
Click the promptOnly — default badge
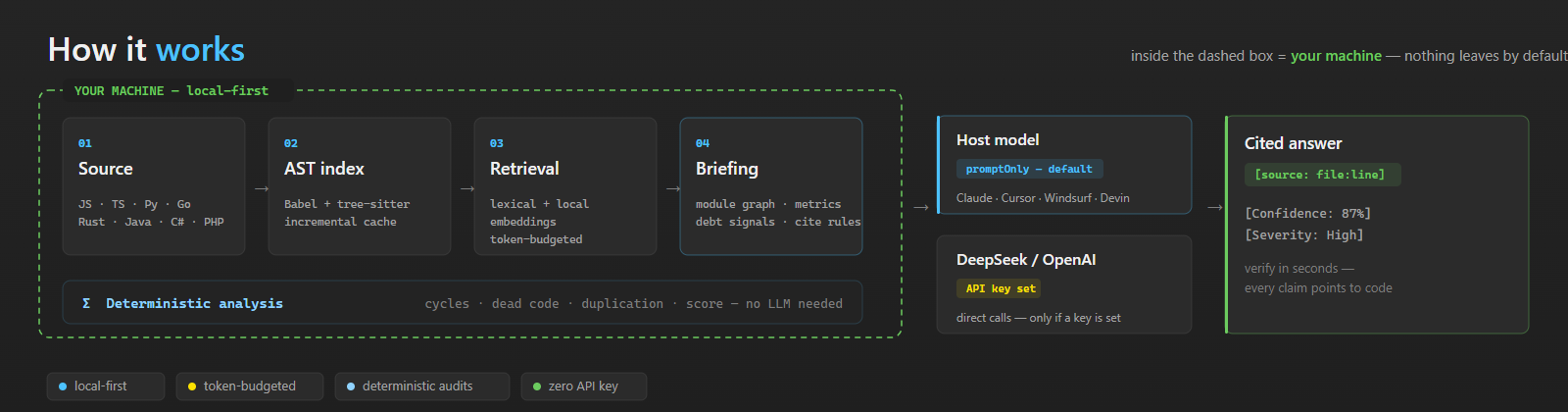pos(1029,169)
